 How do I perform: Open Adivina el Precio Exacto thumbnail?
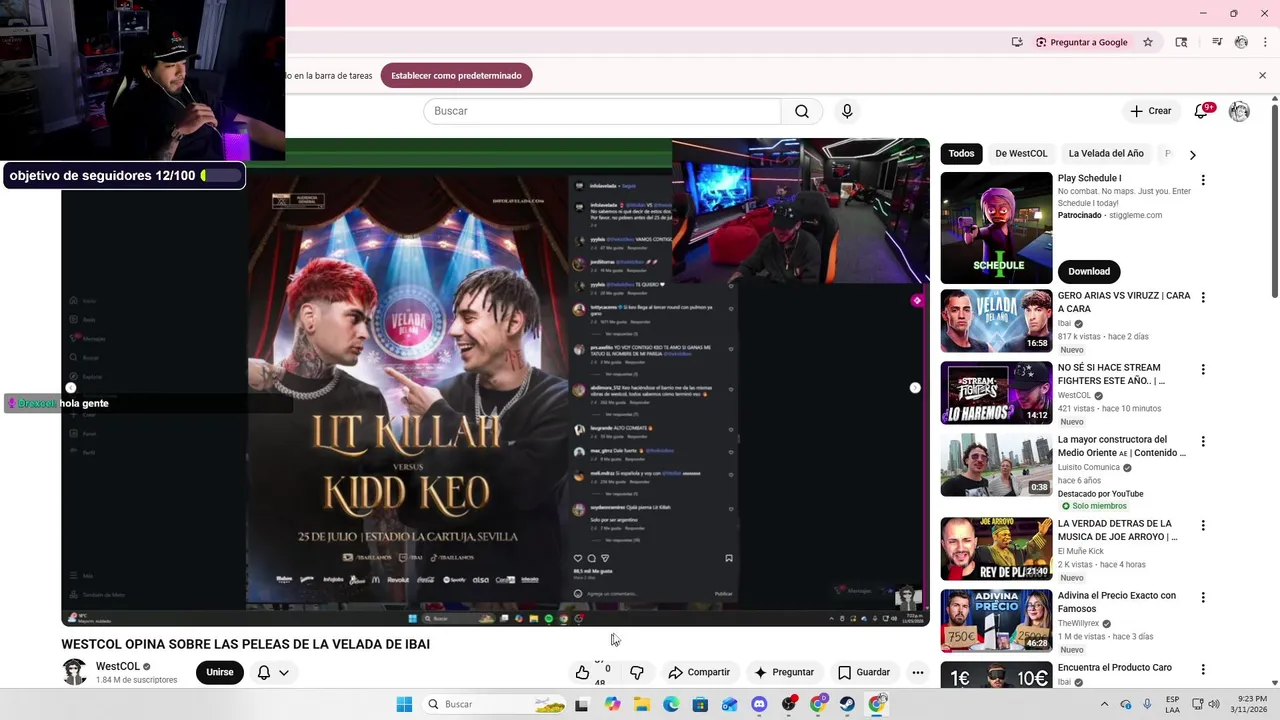tap(996, 621)
